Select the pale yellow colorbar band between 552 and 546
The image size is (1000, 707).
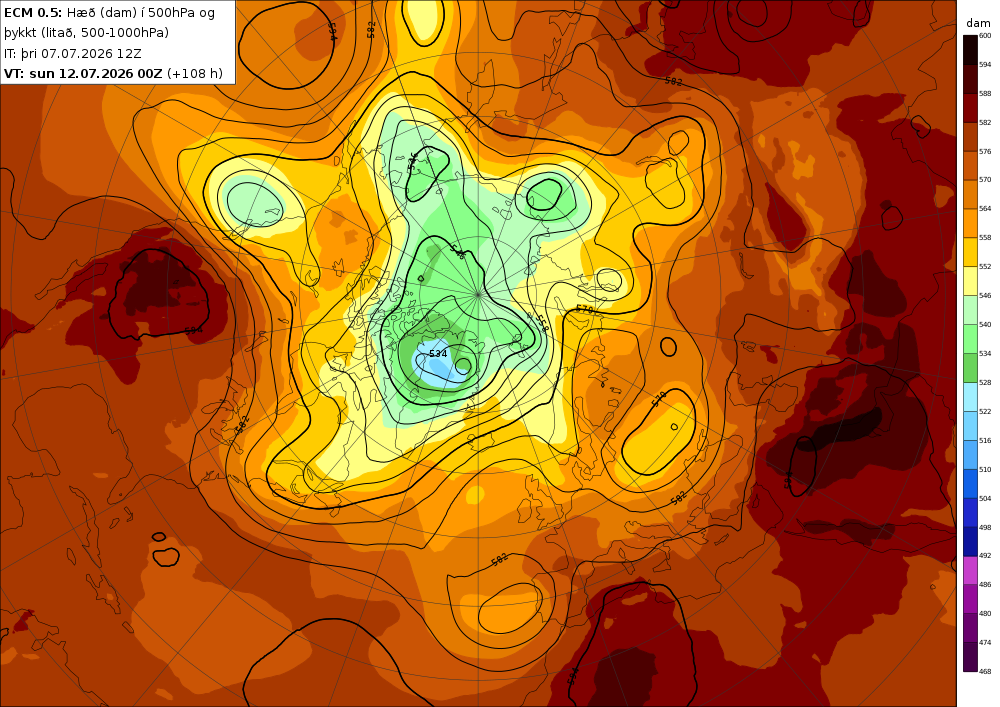click(x=970, y=281)
